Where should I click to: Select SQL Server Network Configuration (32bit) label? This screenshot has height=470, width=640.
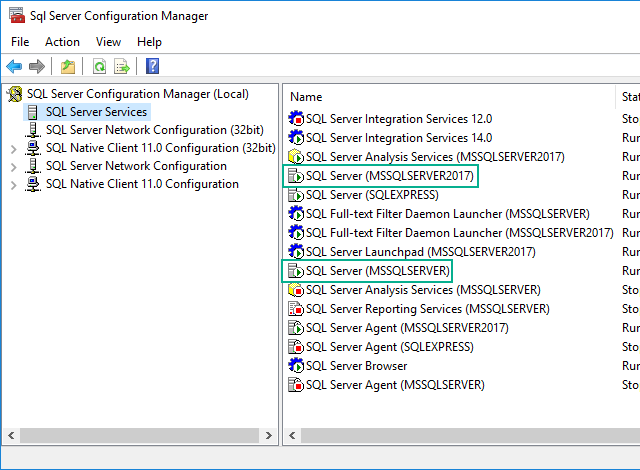pos(154,130)
